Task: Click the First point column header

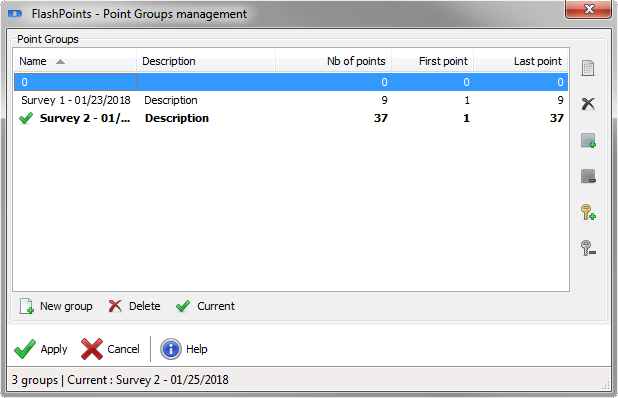Action: [433, 61]
